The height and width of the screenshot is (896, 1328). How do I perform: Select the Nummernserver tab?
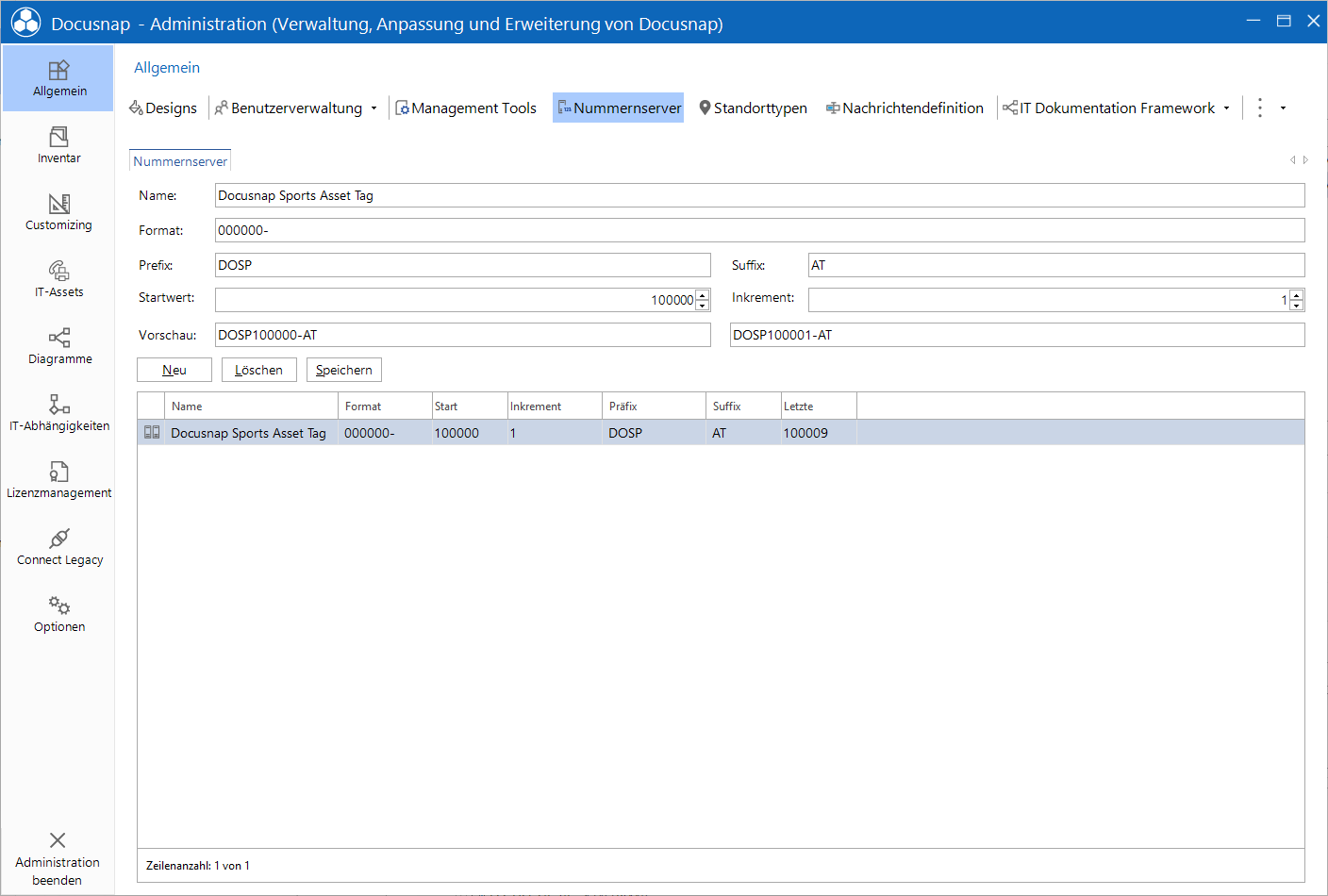coord(180,161)
